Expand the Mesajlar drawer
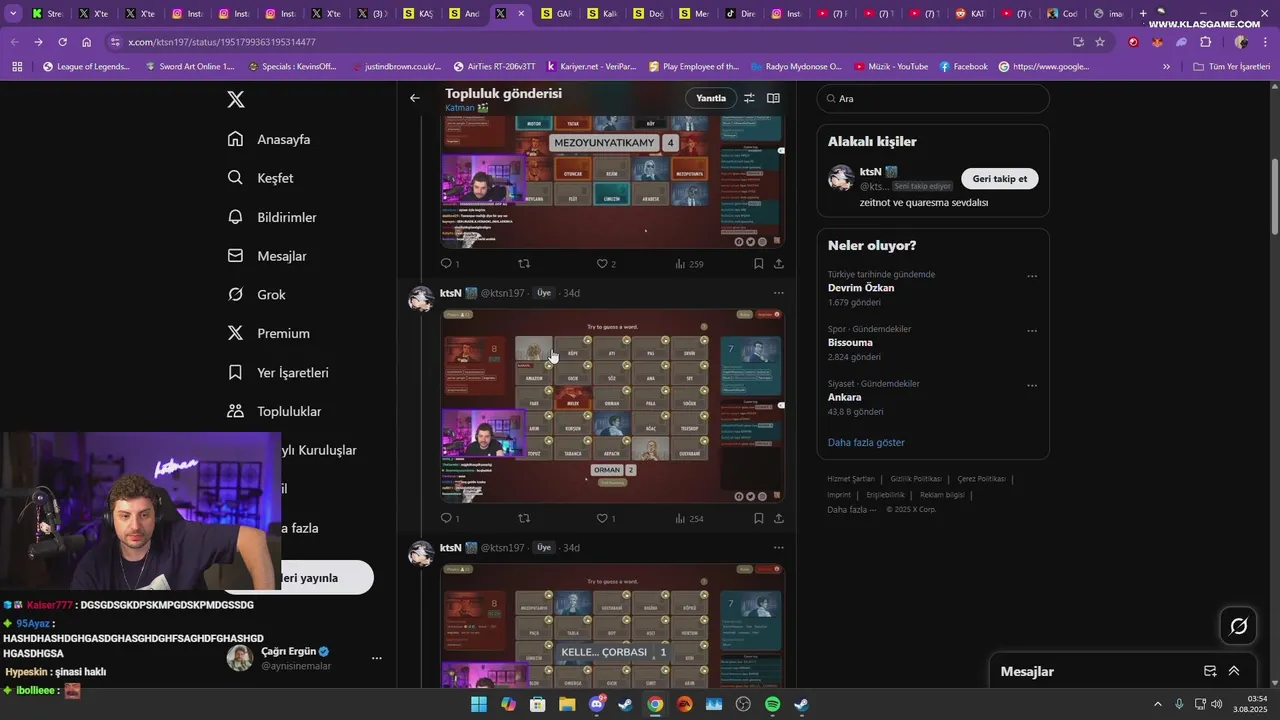 [x=1234, y=671]
